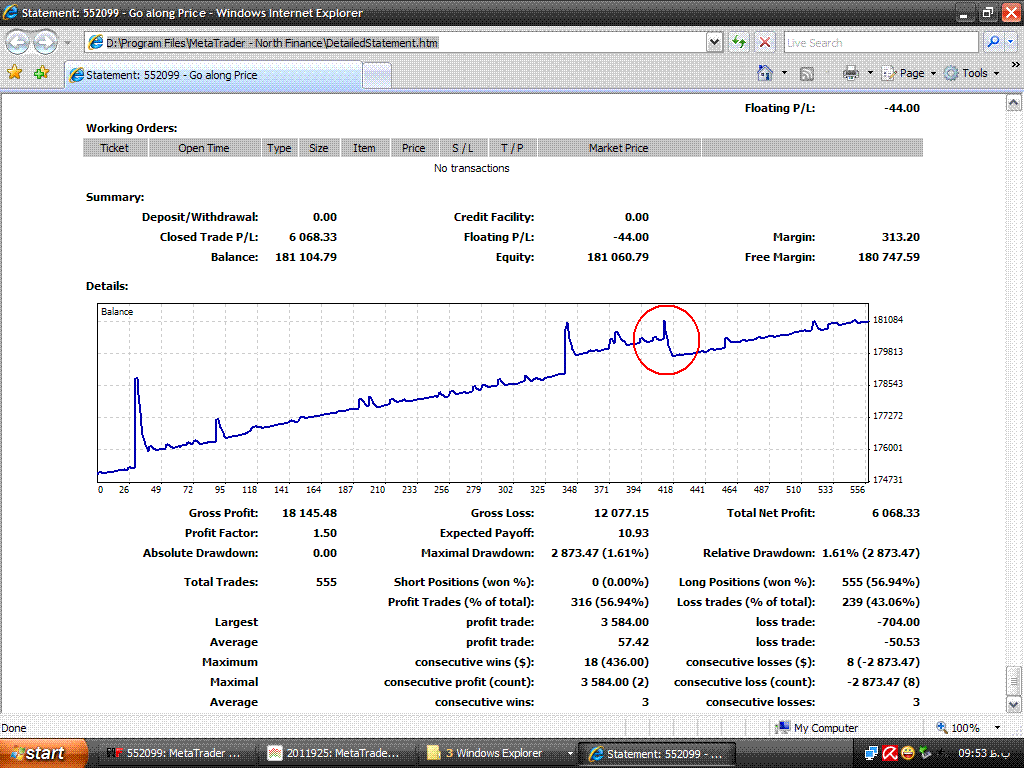This screenshot has height=768, width=1024.
Task: Open the Windows Explorer taskbar group
Action: [x=498, y=753]
